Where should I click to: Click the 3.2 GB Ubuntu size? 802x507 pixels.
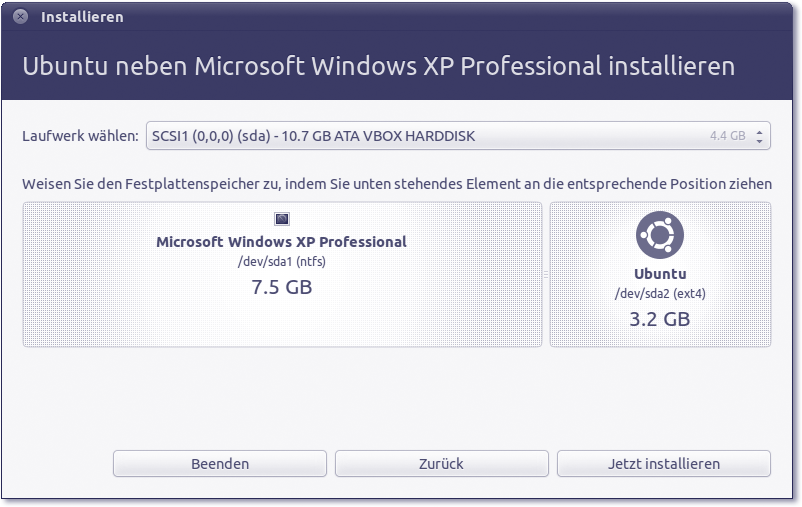(x=660, y=319)
